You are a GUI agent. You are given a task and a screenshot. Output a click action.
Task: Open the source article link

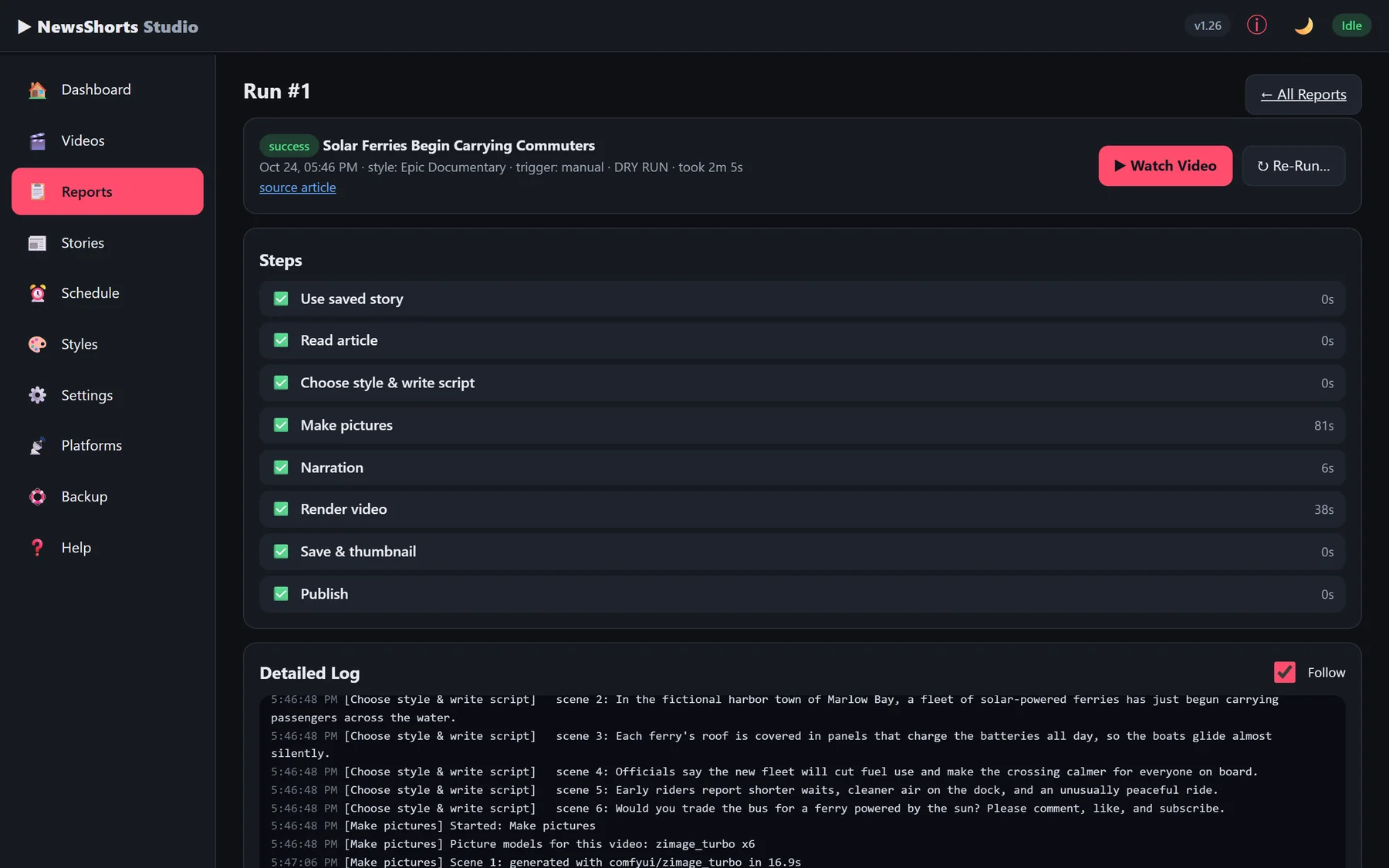[298, 187]
